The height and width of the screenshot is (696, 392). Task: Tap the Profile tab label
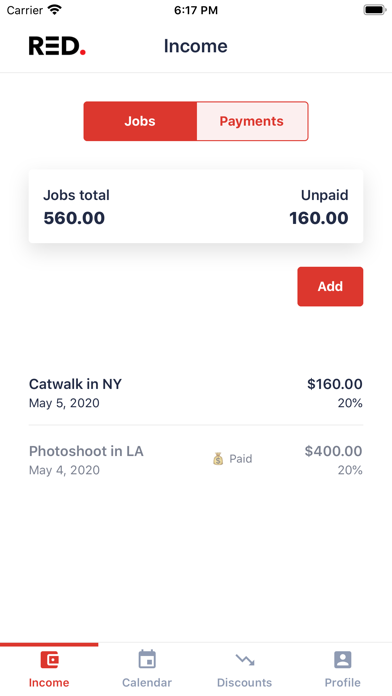342,682
